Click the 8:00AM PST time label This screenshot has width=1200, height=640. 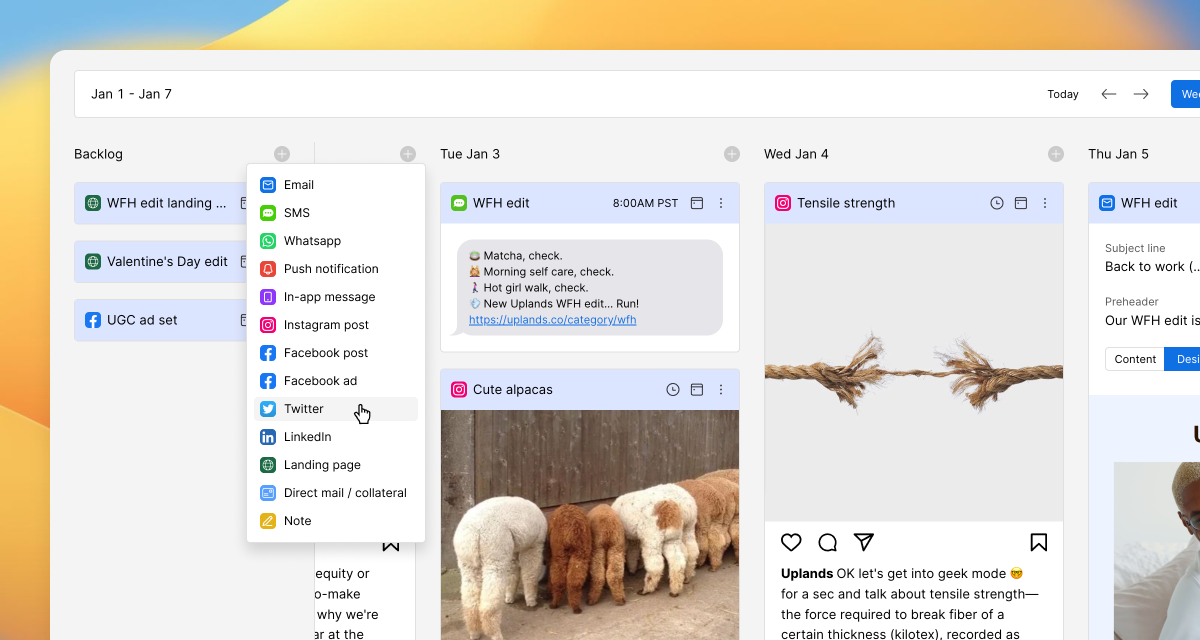tap(645, 203)
